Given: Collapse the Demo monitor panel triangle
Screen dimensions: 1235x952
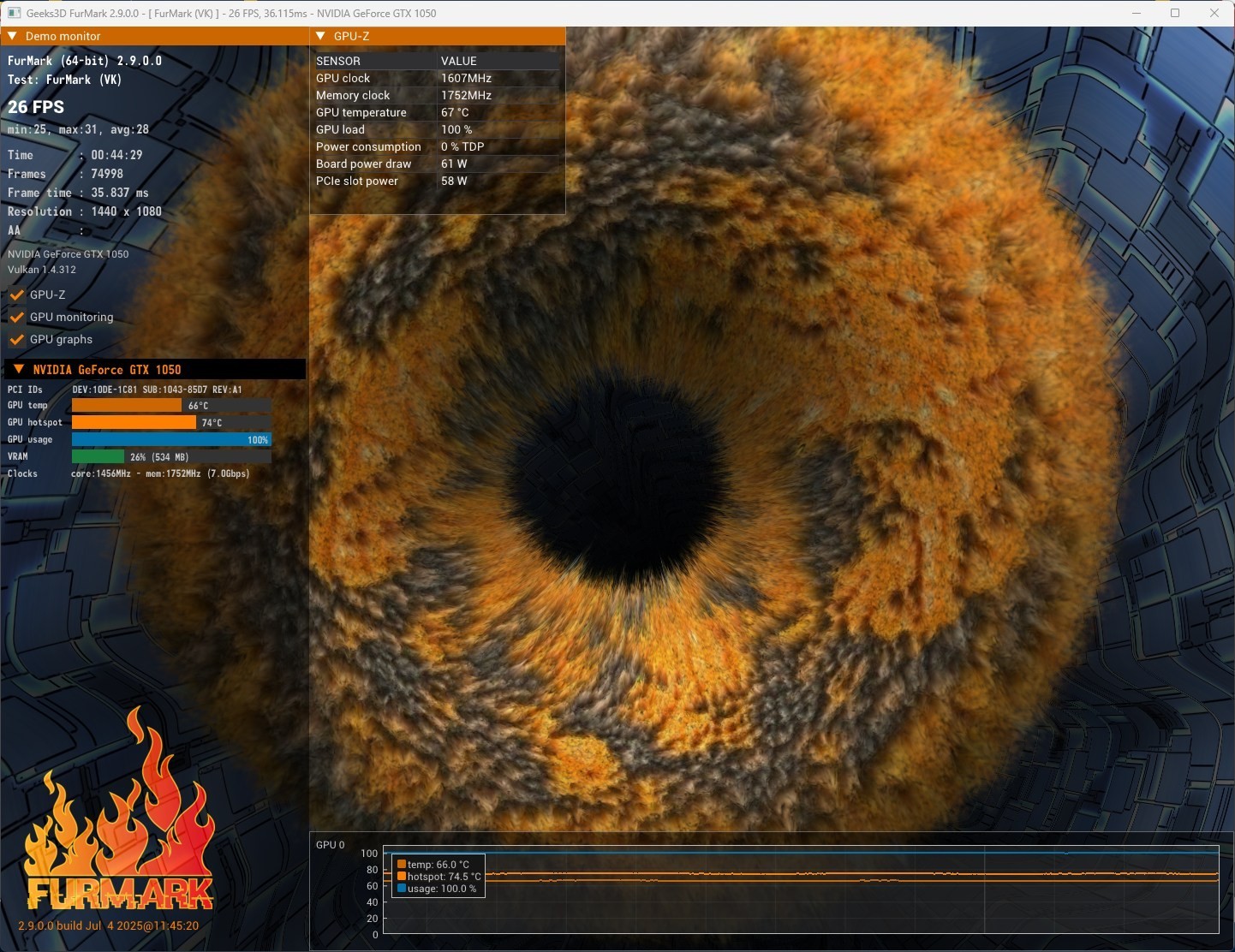Looking at the screenshot, I should point(12,36).
